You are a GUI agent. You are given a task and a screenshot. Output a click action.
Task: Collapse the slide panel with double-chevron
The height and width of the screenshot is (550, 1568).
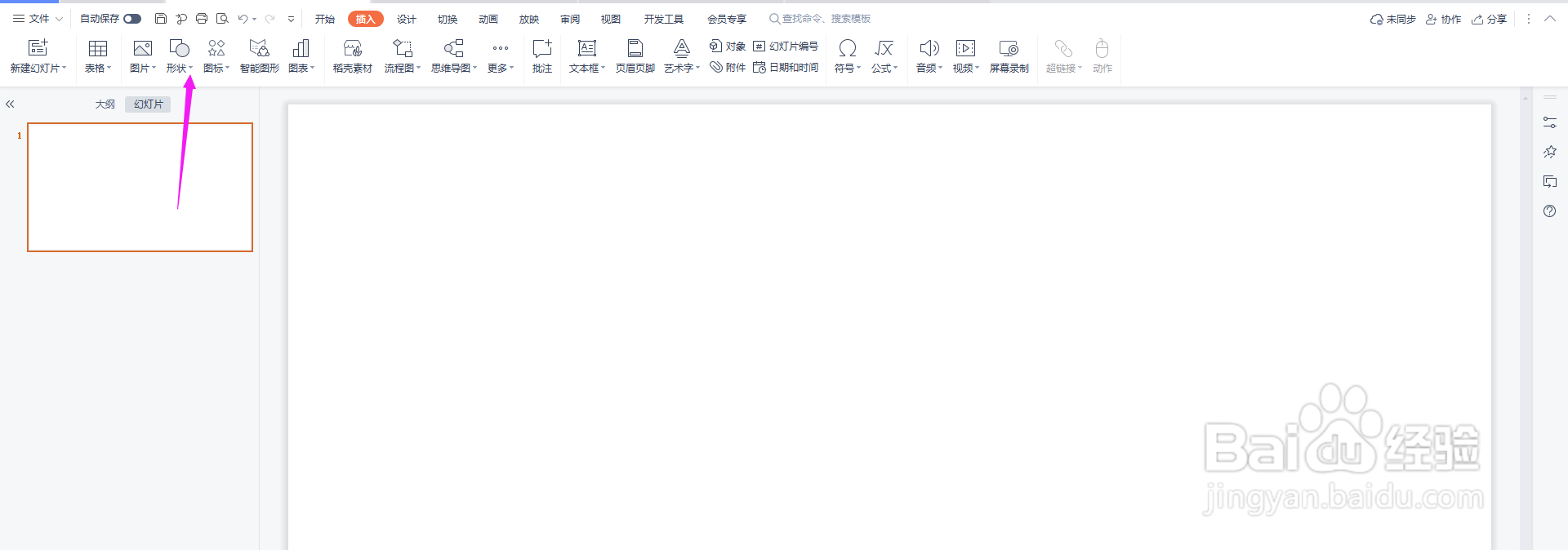[x=10, y=104]
